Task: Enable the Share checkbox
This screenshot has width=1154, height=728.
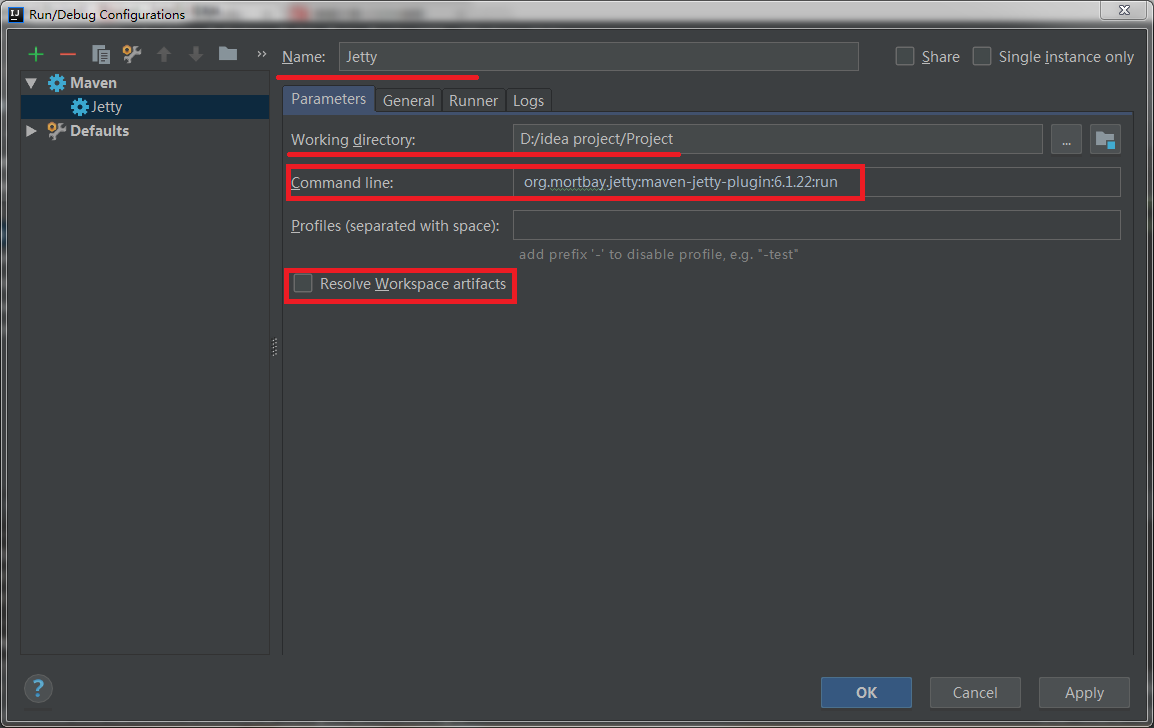Action: point(905,57)
